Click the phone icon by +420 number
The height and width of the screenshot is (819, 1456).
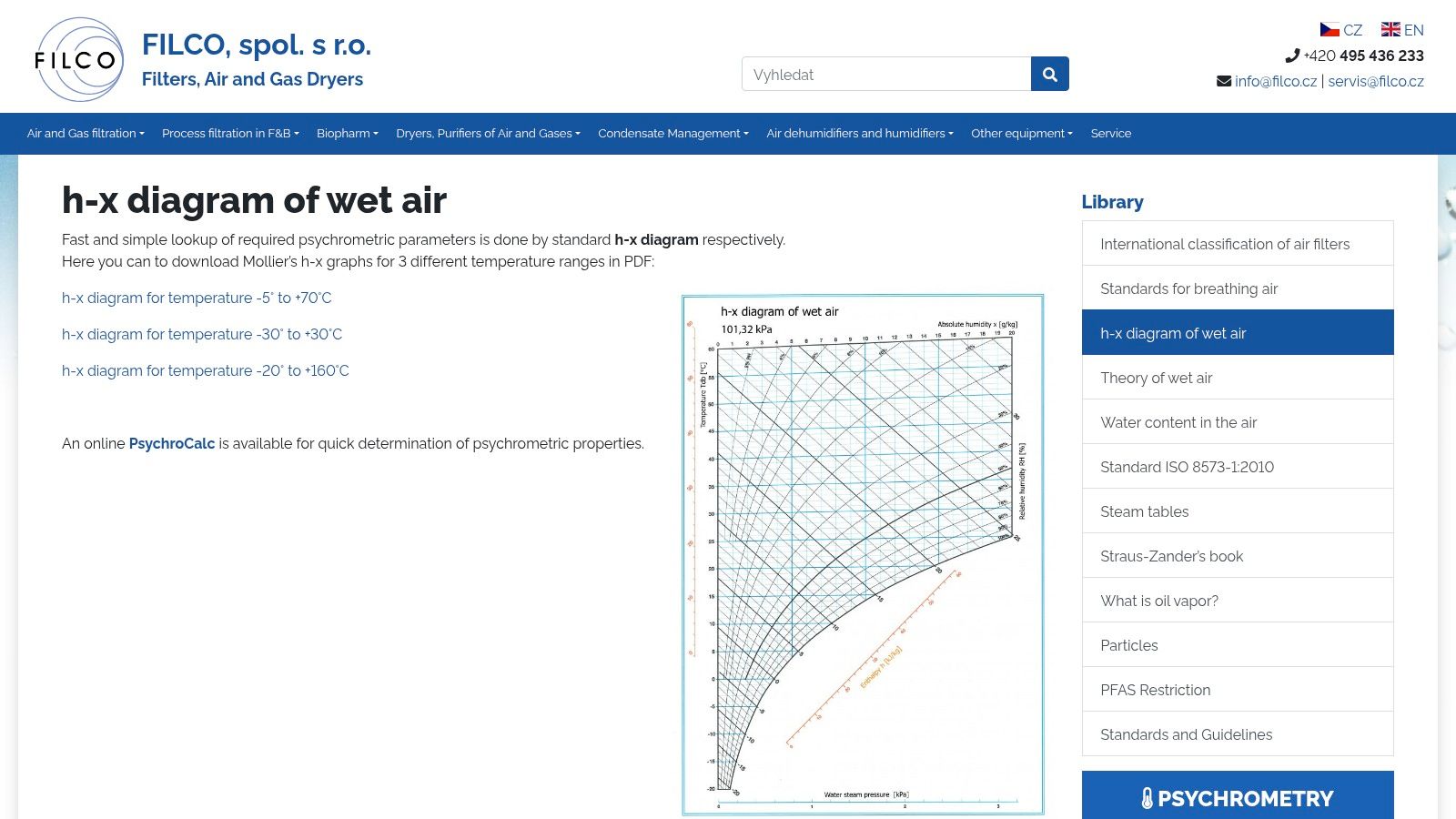(x=1292, y=56)
